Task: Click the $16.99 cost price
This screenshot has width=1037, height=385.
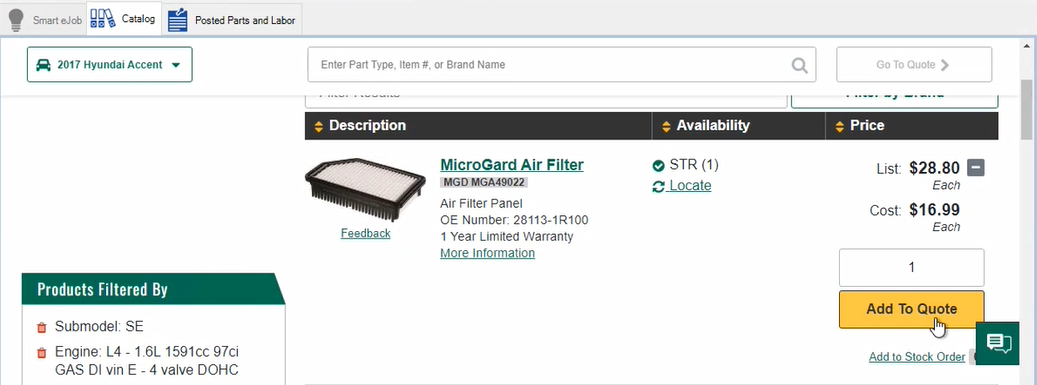Action: coord(934,210)
